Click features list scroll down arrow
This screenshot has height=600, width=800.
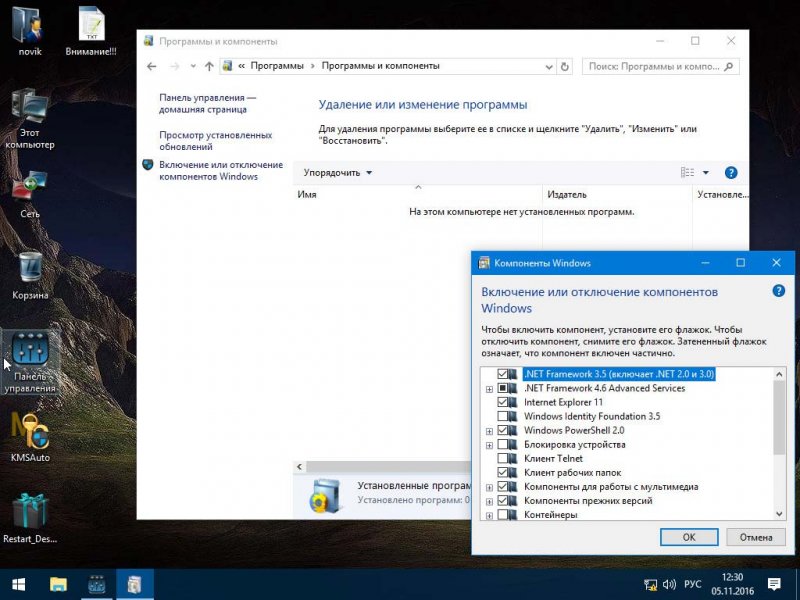[779, 514]
